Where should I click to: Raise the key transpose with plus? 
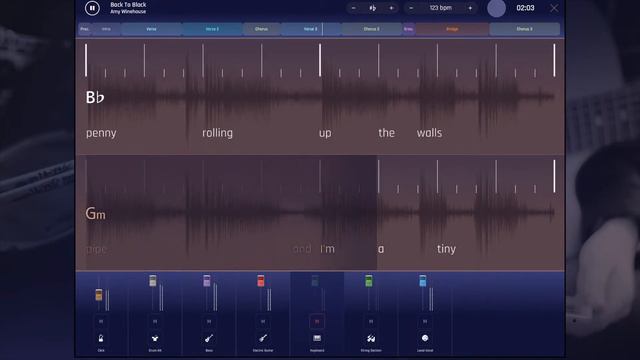391,8
